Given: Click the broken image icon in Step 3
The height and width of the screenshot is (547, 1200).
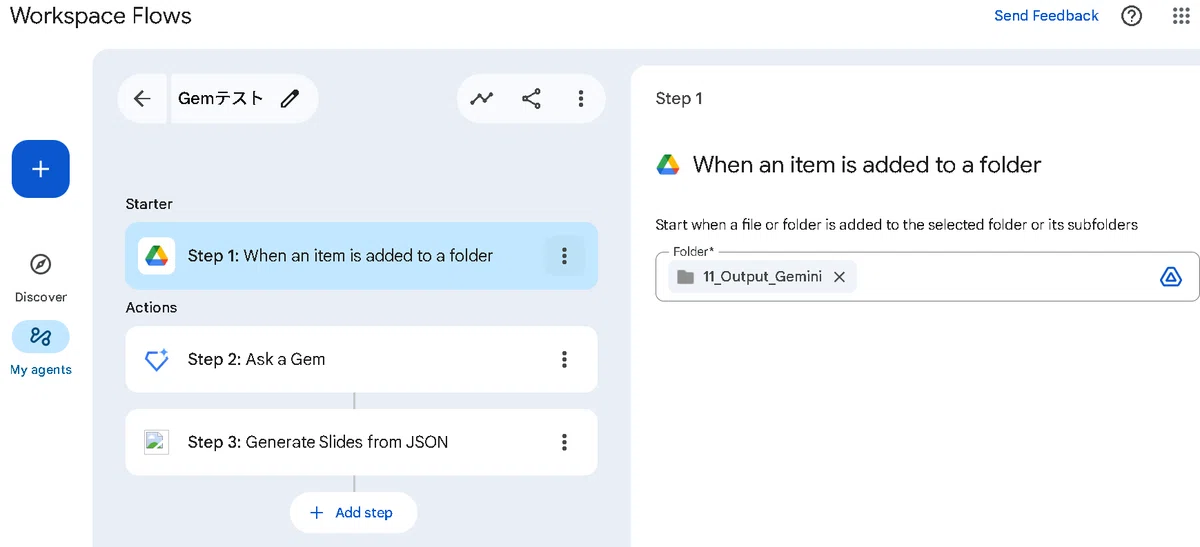Looking at the screenshot, I should pyautogui.click(x=156, y=442).
